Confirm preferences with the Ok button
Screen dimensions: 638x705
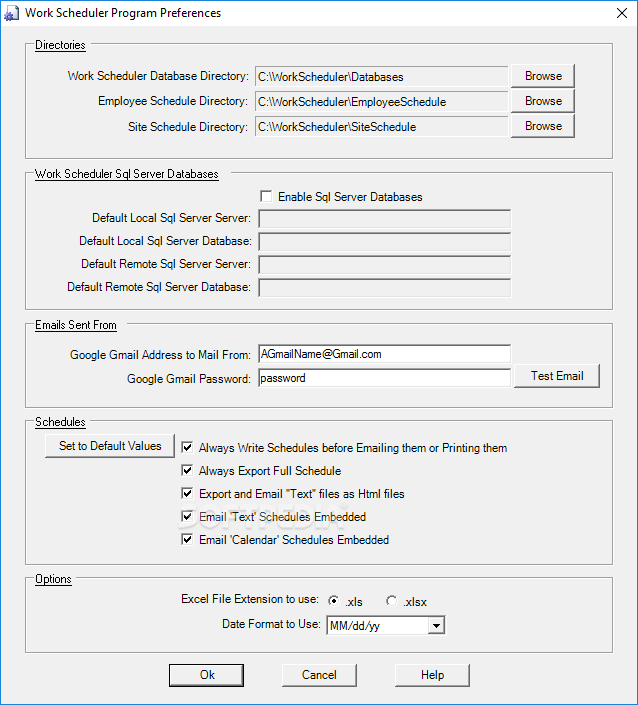206,675
